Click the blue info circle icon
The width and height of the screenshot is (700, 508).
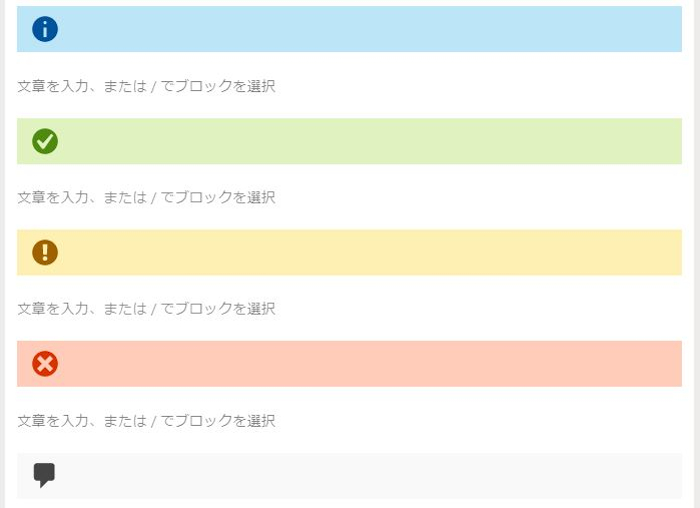pos(45,29)
